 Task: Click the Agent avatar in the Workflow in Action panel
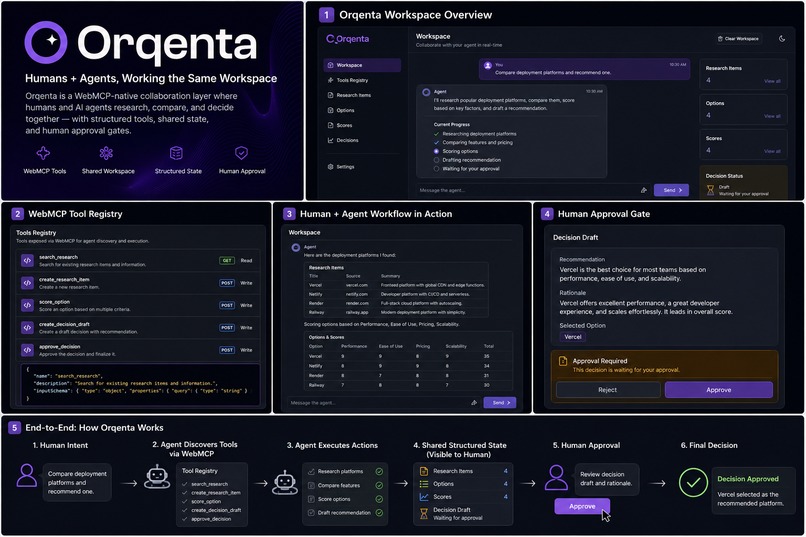(x=296, y=248)
